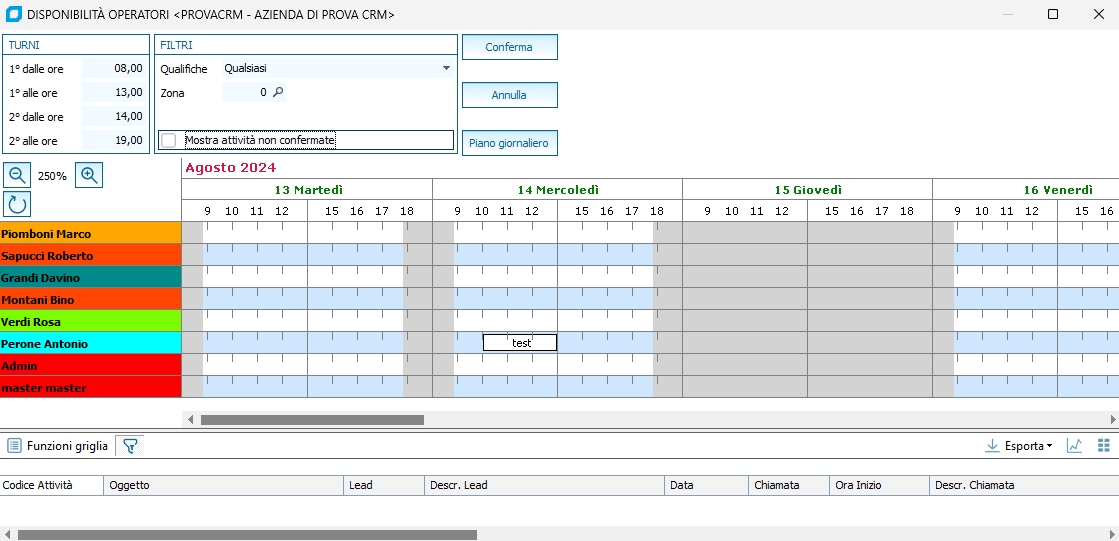Screen dimensions: 1119x541
Task: Edit the 2° dalle ore field
Action: (x=114, y=116)
